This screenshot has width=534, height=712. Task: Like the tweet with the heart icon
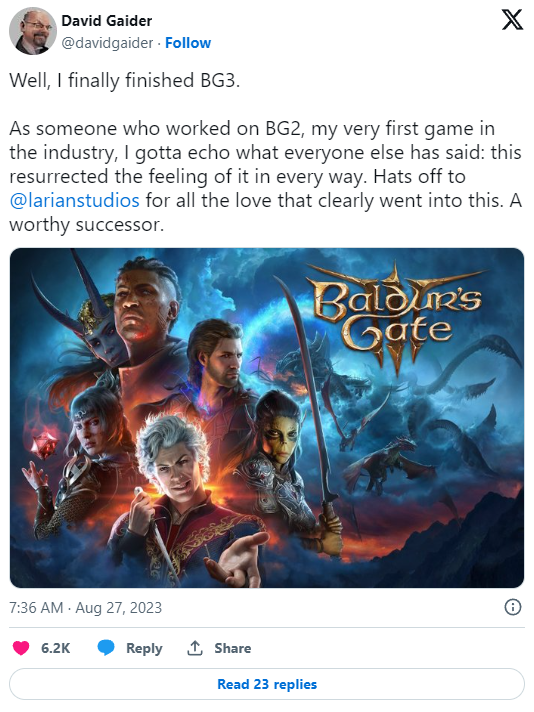click(x=21, y=648)
